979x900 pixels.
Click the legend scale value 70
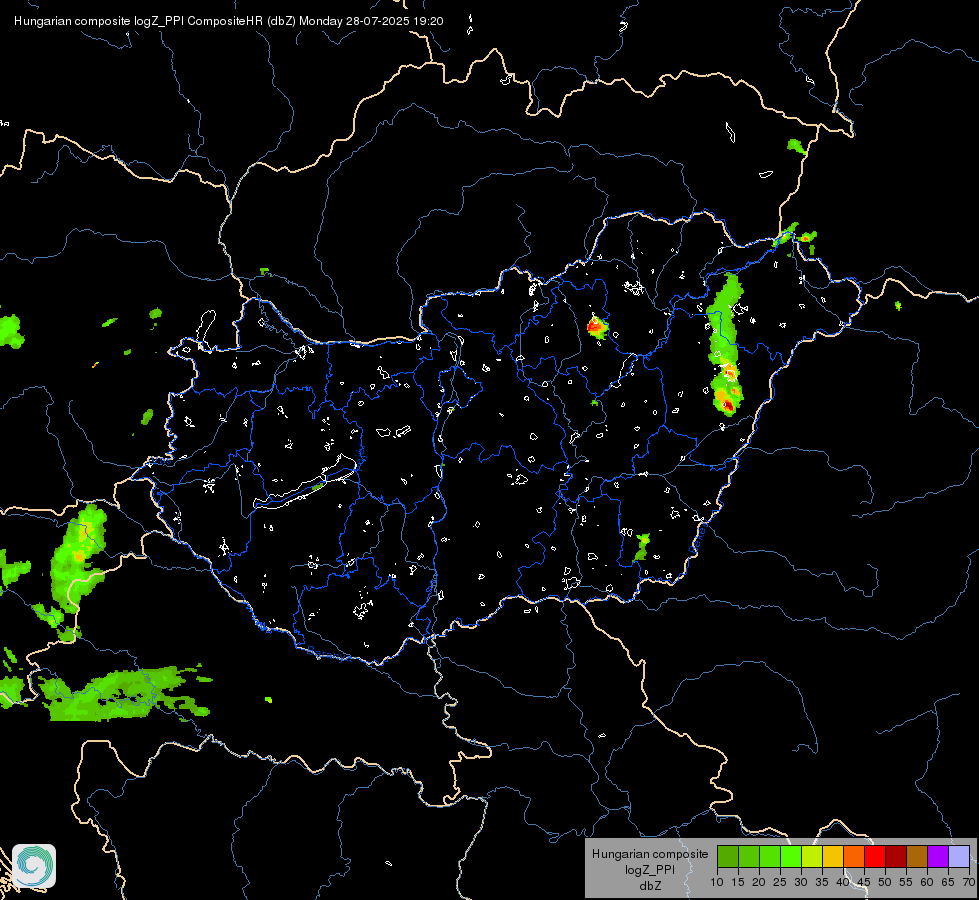pyautogui.click(x=968, y=883)
